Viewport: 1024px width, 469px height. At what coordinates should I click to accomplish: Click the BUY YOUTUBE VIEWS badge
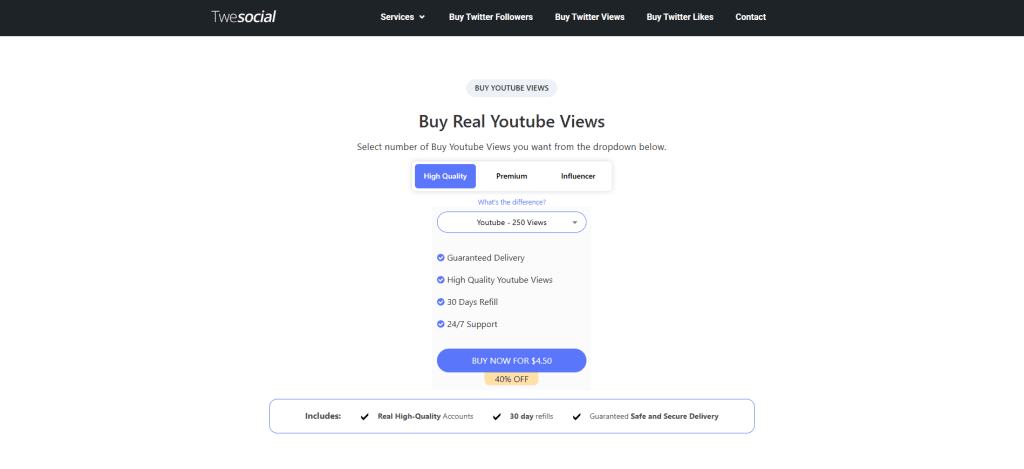tap(511, 88)
